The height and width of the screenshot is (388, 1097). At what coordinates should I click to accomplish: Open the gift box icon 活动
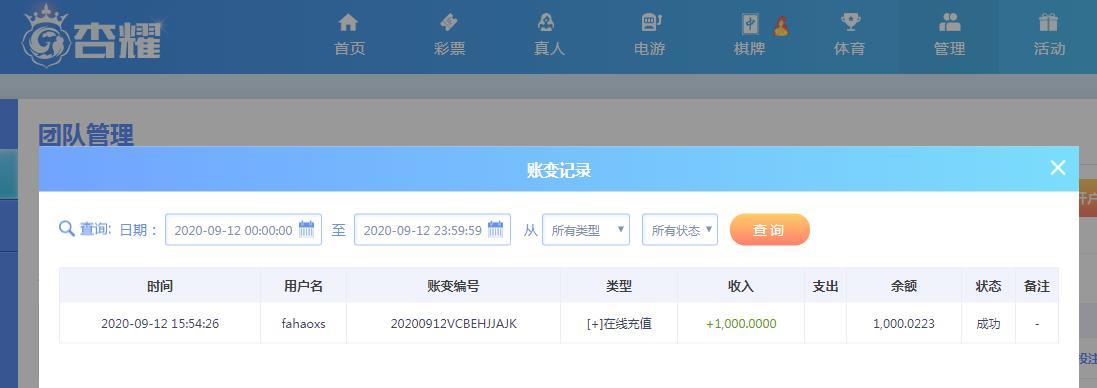(x=1048, y=22)
